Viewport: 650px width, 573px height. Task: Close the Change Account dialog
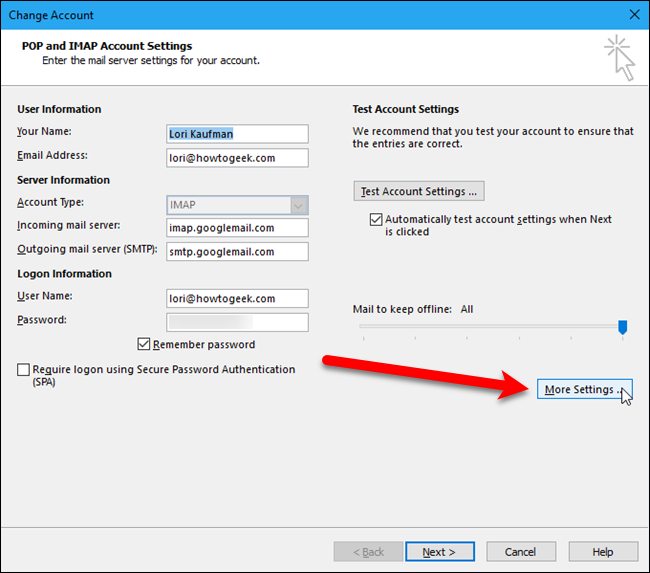coord(634,15)
